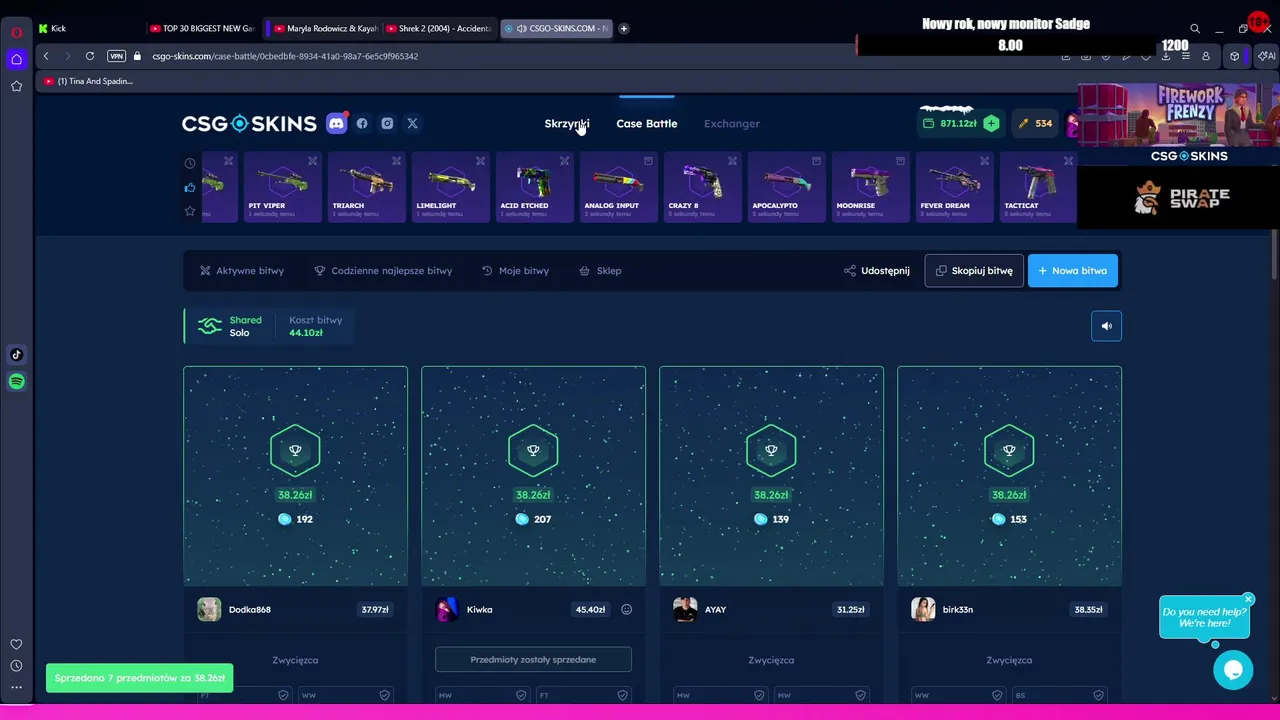Image resolution: width=1280 pixels, height=720 pixels.
Task: Switch to the Kick browser tab
Action: click(88, 29)
